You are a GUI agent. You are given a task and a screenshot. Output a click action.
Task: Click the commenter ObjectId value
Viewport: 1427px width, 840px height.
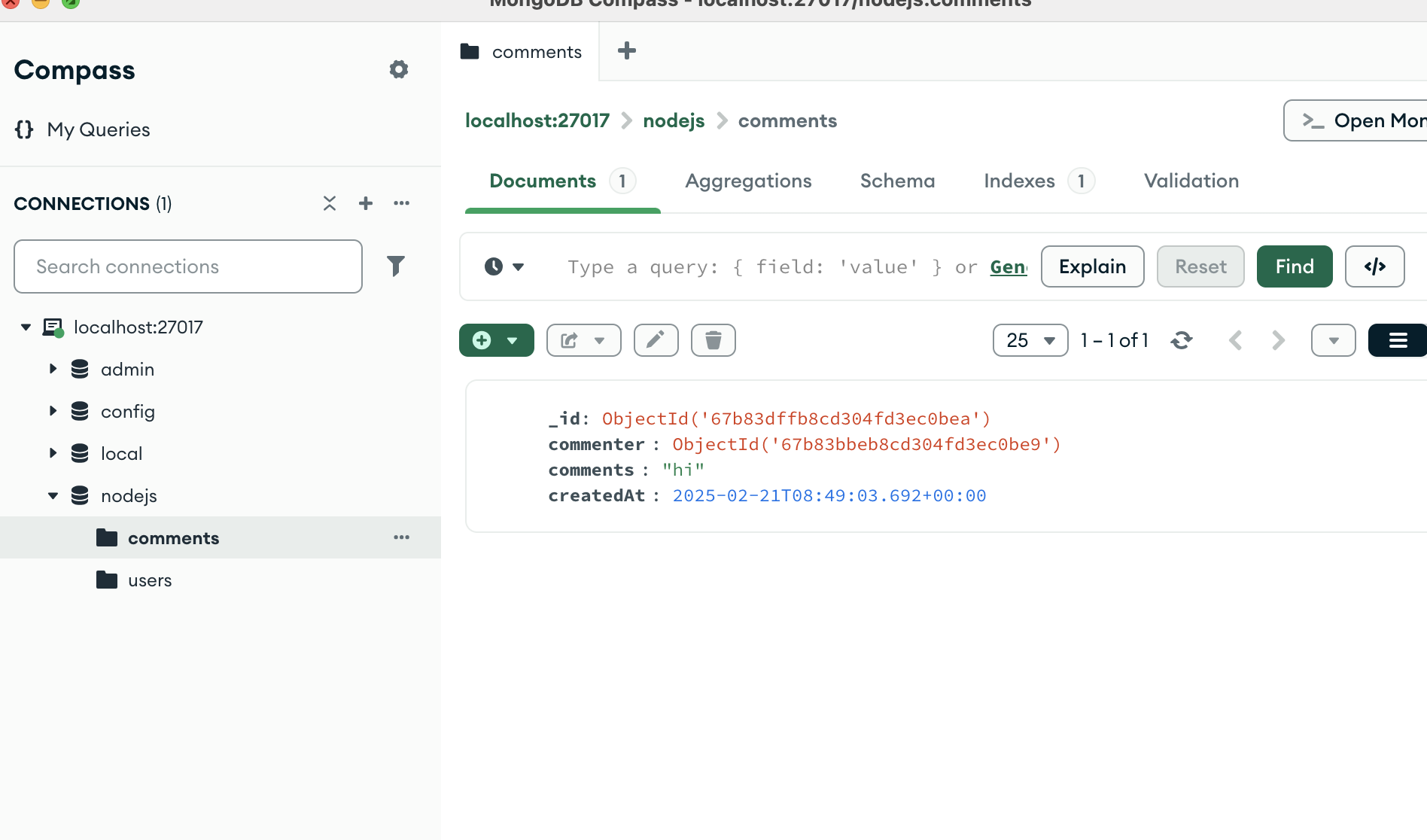(x=866, y=444)
